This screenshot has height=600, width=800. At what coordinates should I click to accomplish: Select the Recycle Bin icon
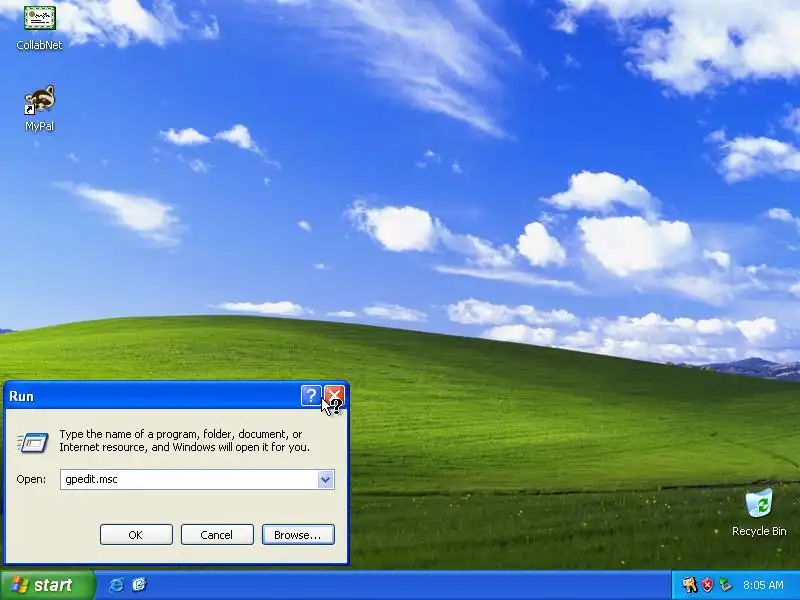click(x=759, y=512)
